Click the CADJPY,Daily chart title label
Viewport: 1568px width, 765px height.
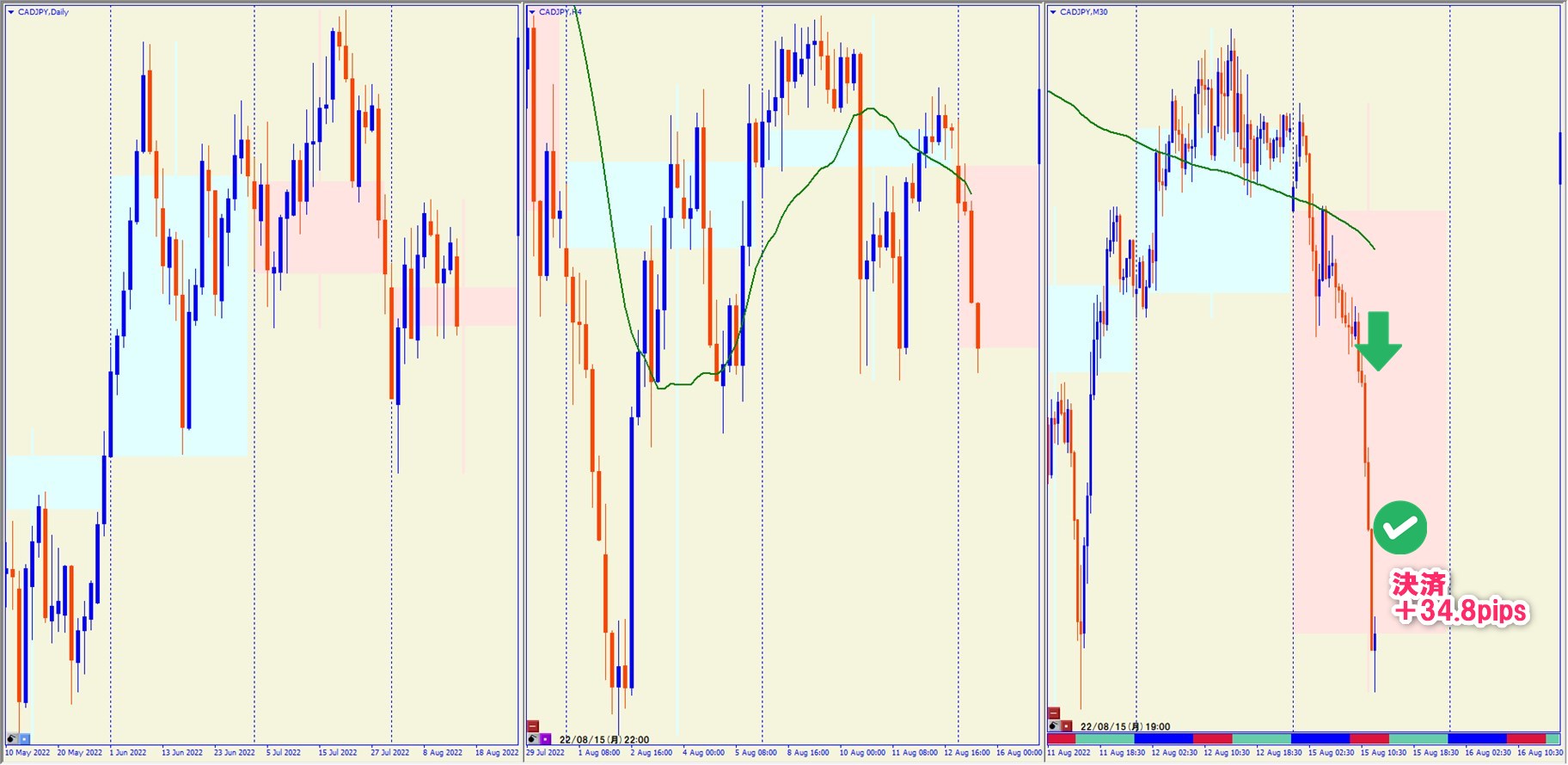43,12
